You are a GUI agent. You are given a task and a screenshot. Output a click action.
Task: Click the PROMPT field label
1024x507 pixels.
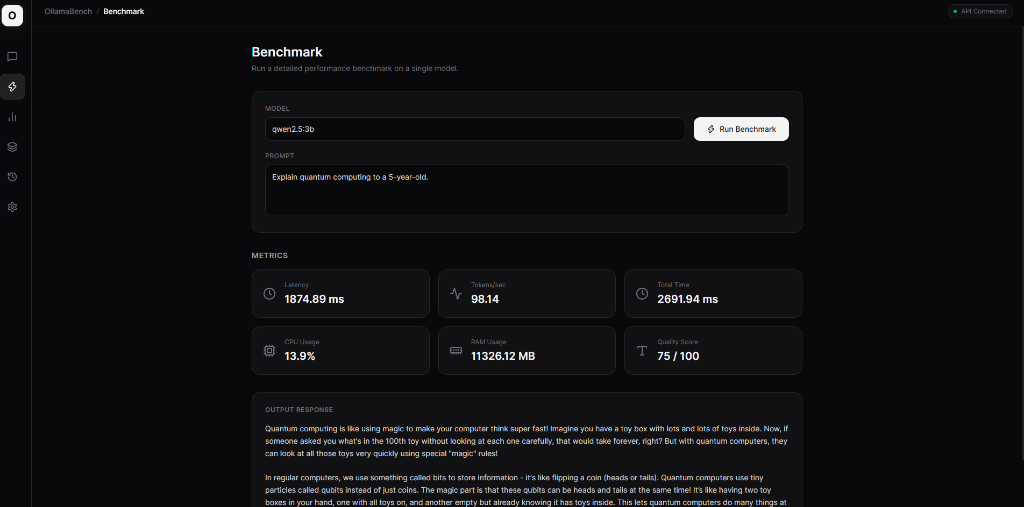[280, 155]
